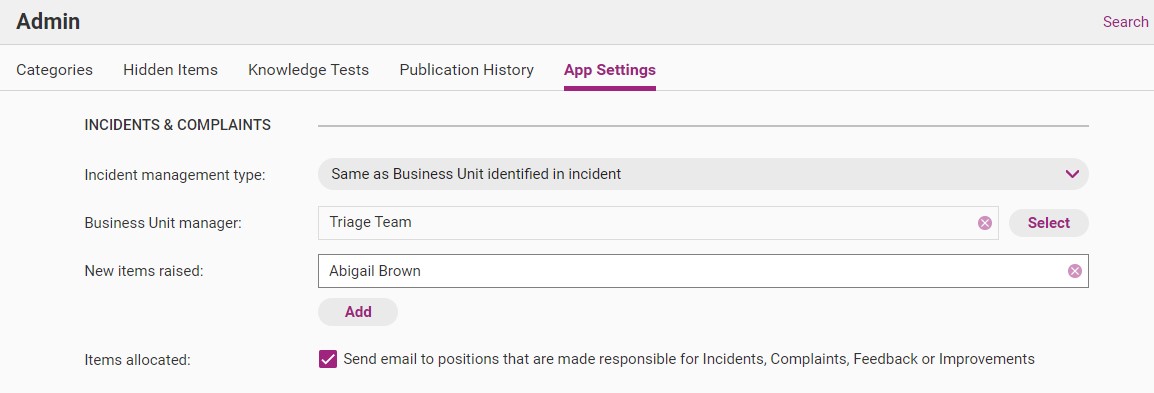
Task: Click the 'Business Unit manager:' label
Action: click(x=163, y=223)
